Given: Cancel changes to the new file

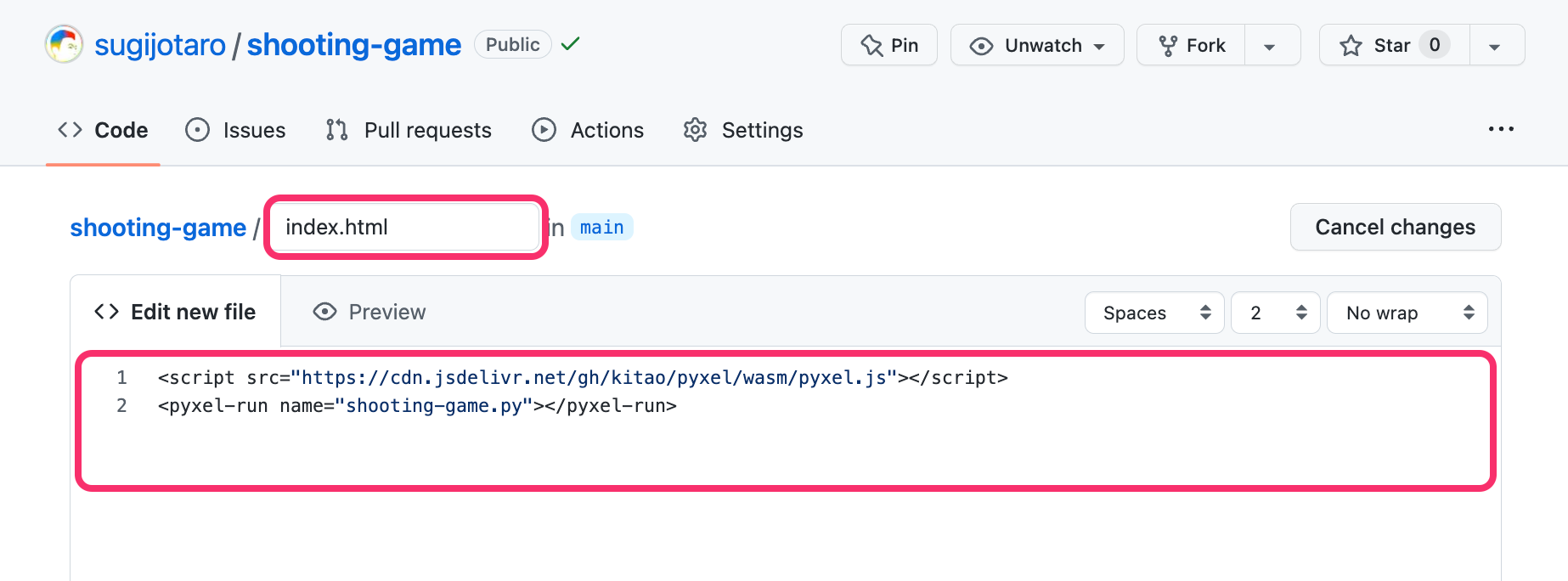Looking at the screenshot, I should (x=1395, y=227).
